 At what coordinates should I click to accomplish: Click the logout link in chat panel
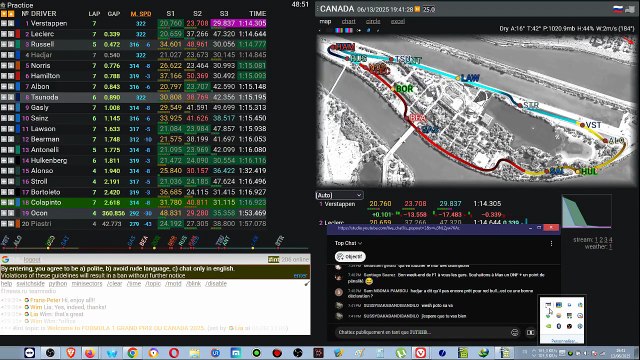[x=32, y=260]
